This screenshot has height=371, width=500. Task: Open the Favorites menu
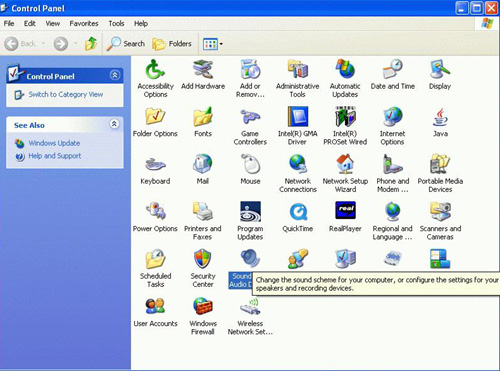[x=84, y=24]
